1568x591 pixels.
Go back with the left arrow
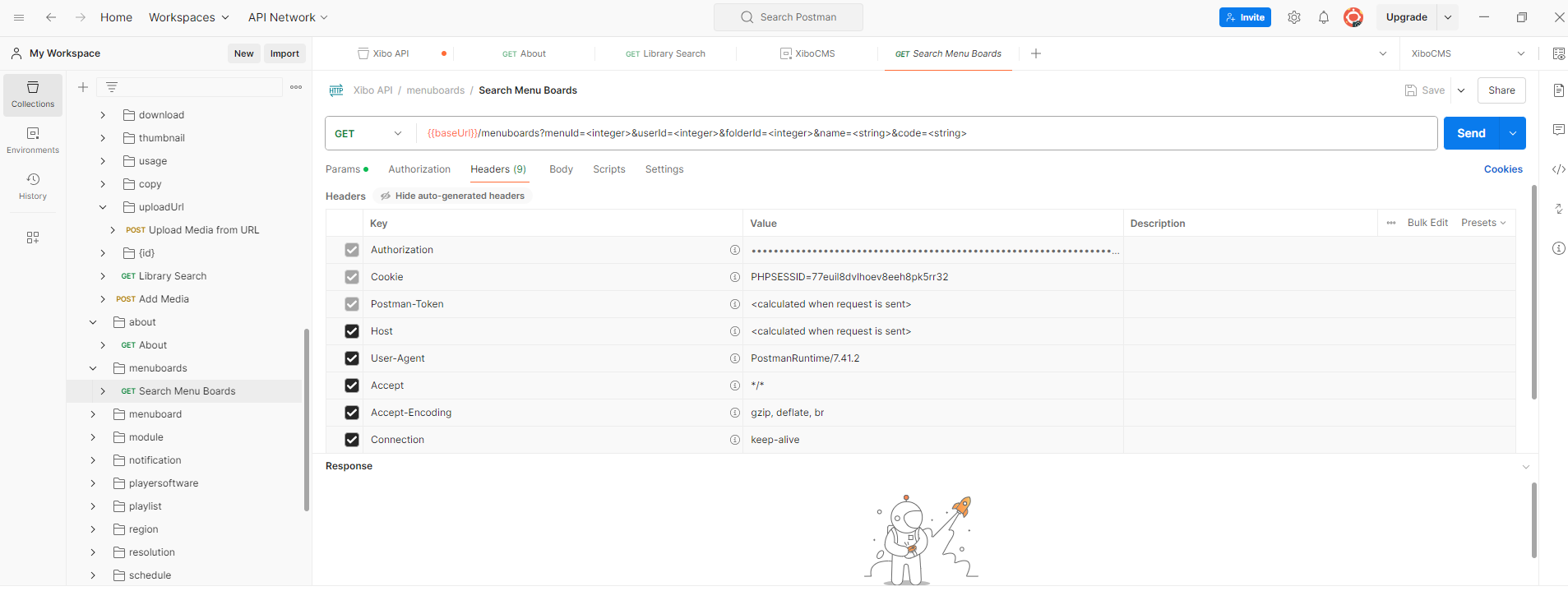pyautogui.click(x=51, y=17)
